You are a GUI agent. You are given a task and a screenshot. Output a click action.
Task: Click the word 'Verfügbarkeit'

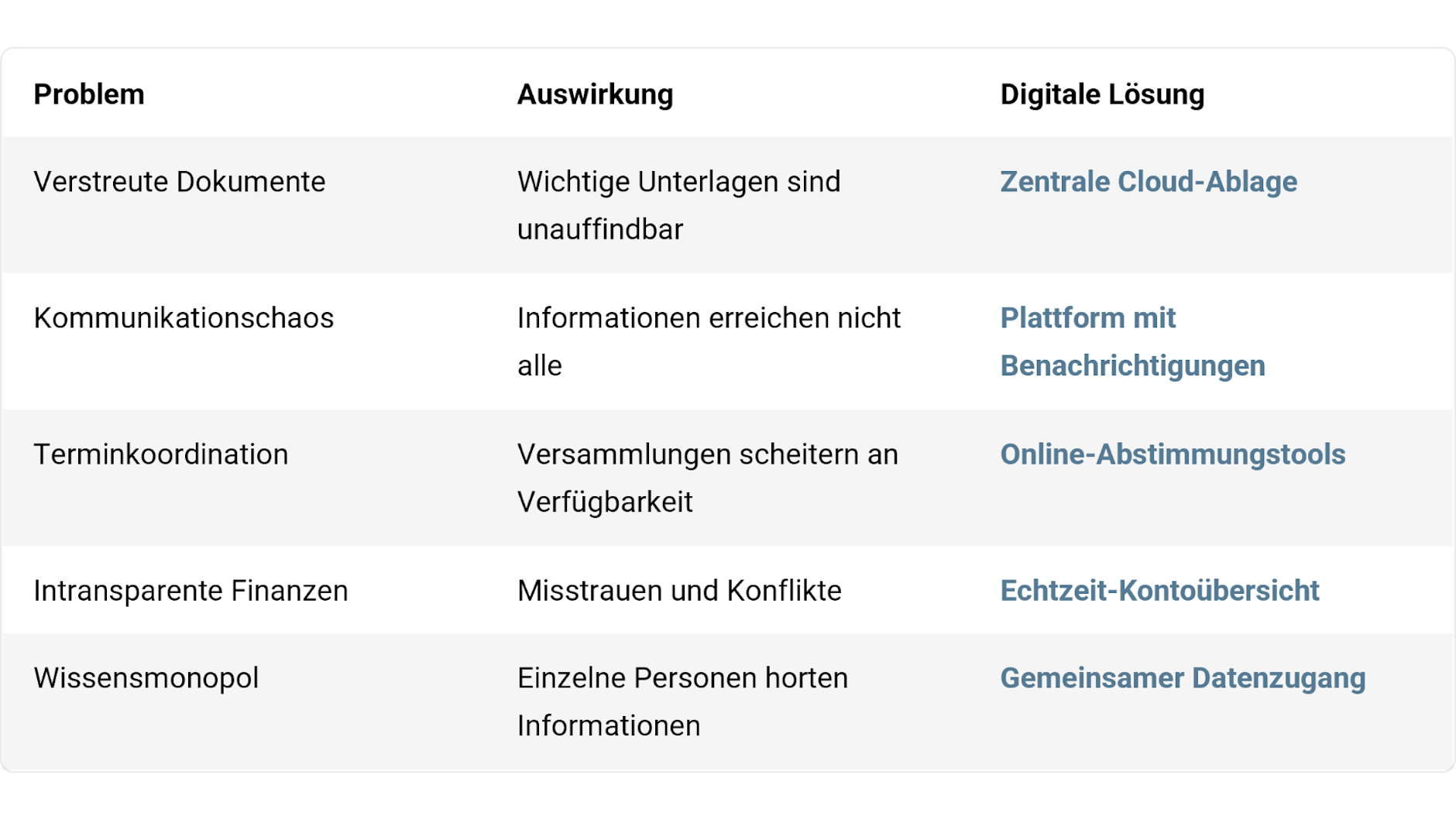click(605, 502)
